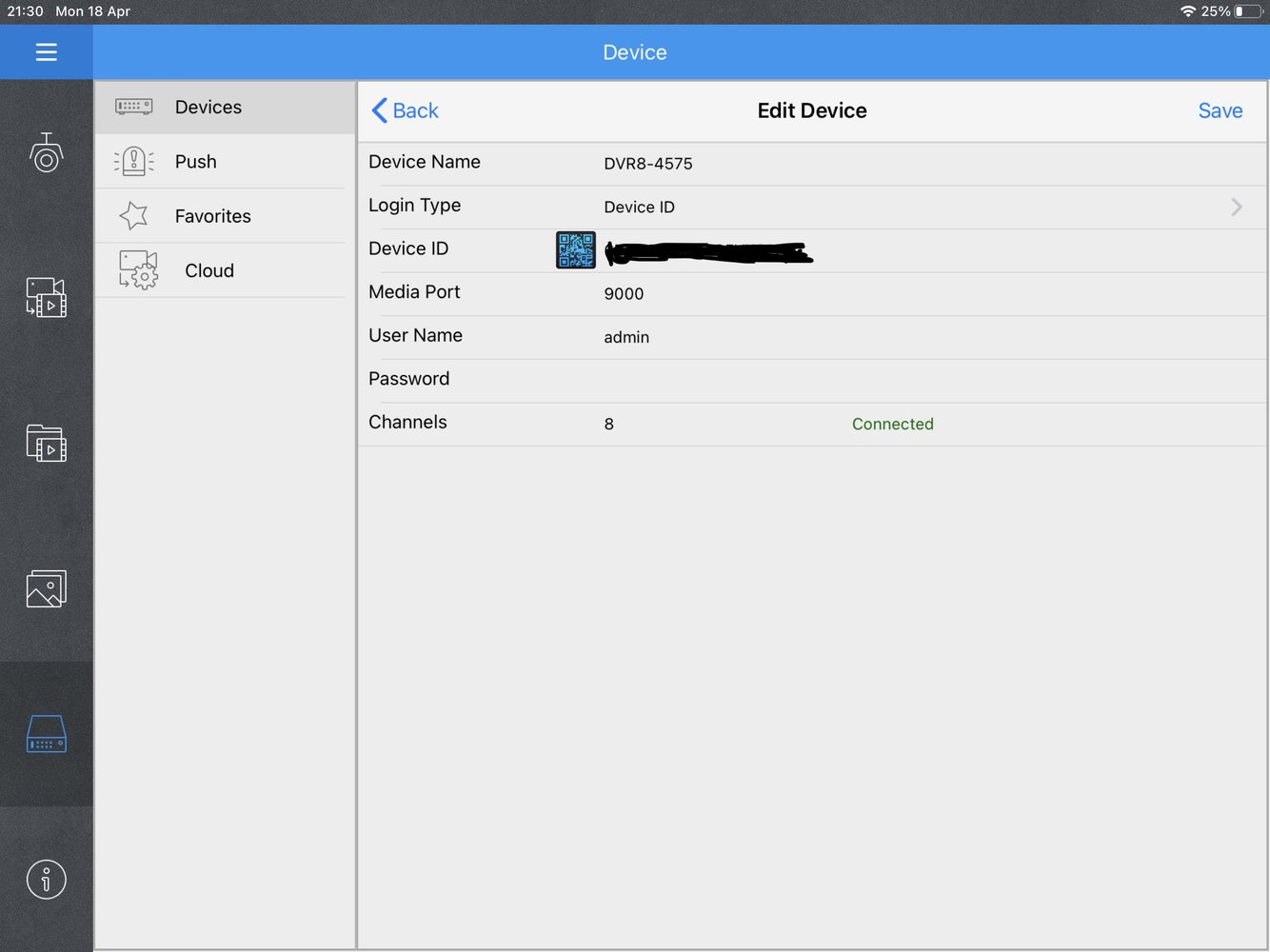
Task: Tap the QR code scan icon
Action: click(x=575, y=250)
